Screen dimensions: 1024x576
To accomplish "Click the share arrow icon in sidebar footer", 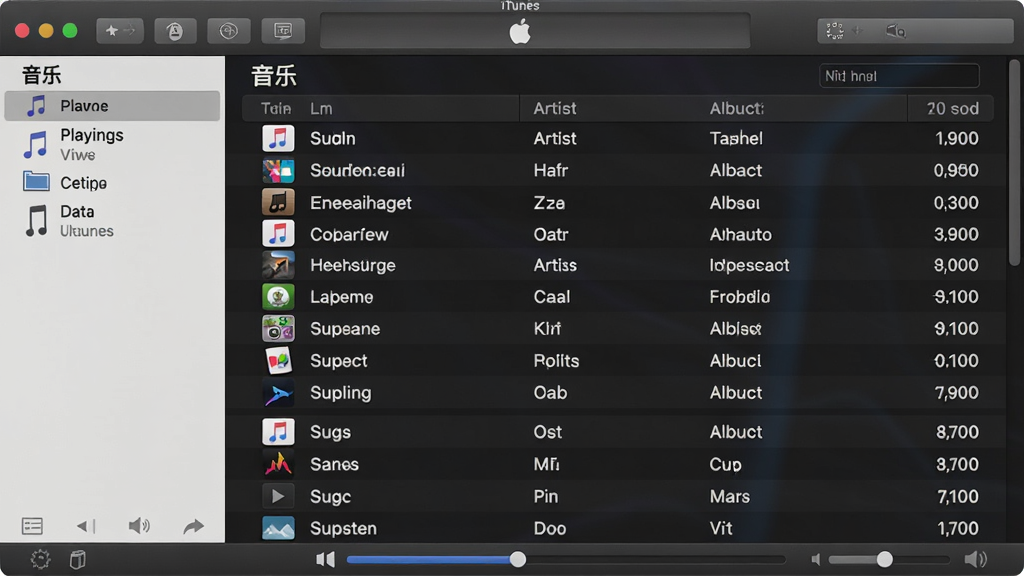I will click(193, 526).
